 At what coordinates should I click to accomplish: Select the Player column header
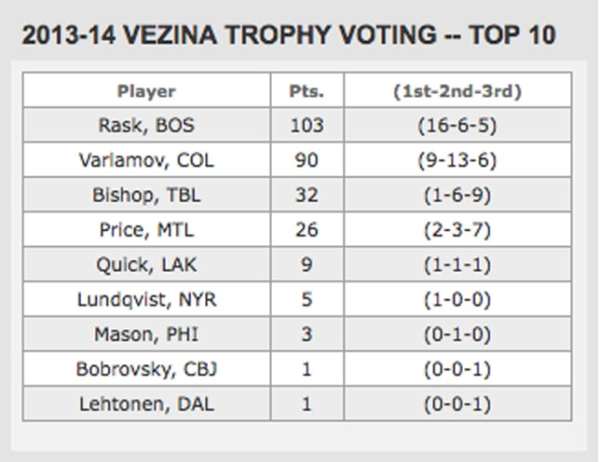[x=146, y=91]
